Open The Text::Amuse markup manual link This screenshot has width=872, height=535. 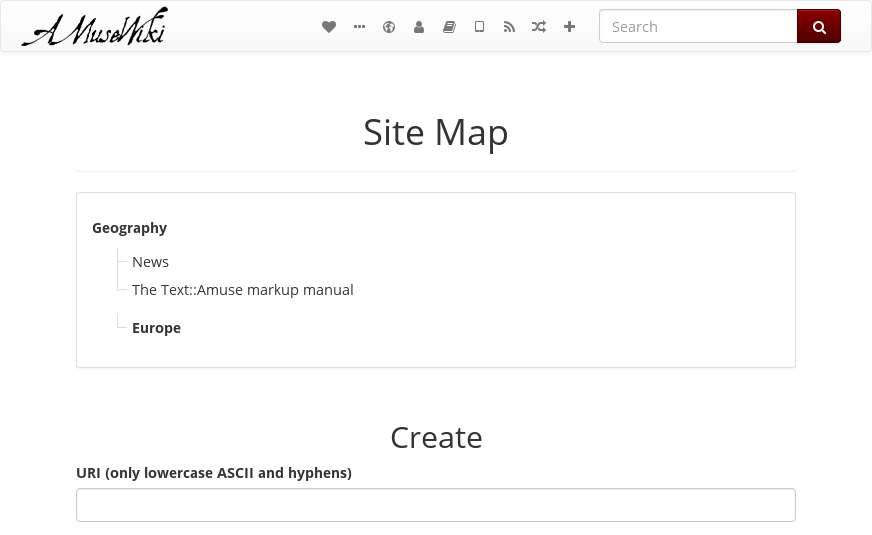point(242,290)
